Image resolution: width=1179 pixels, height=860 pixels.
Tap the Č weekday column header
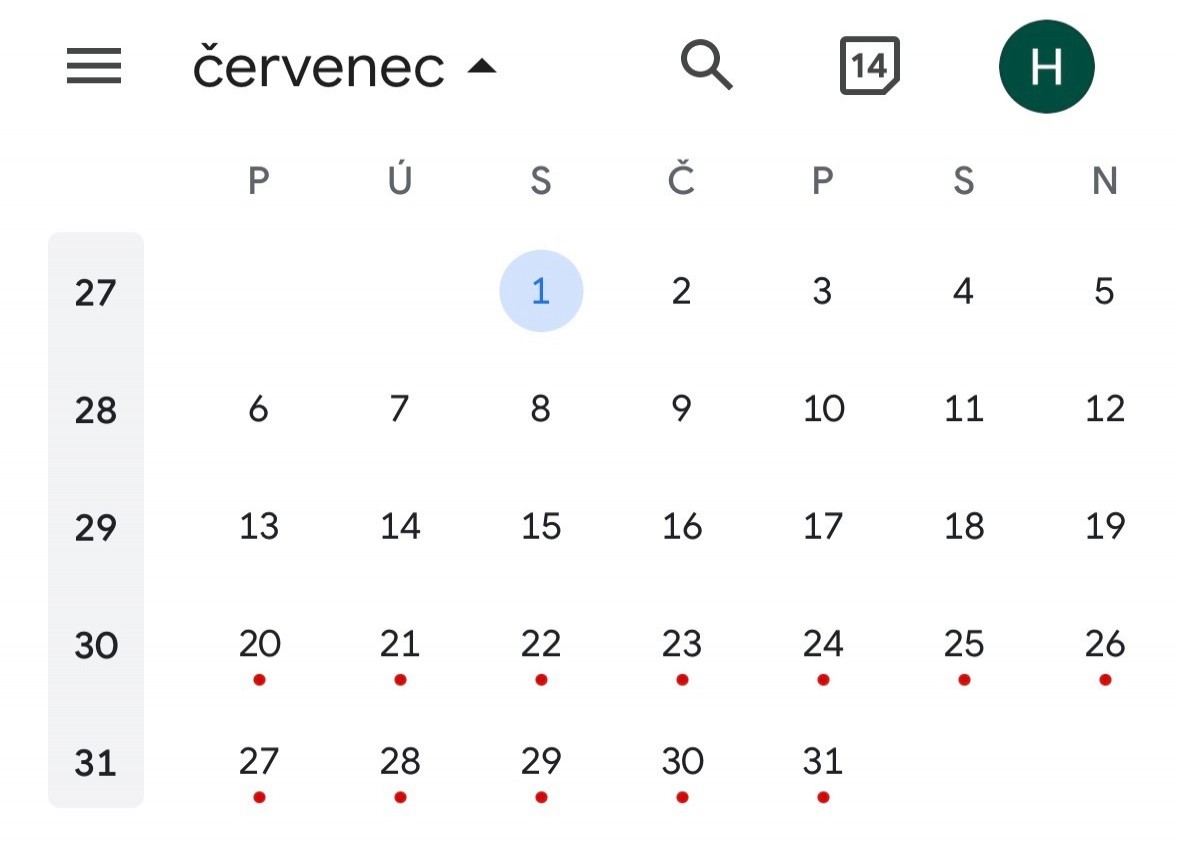682,181
